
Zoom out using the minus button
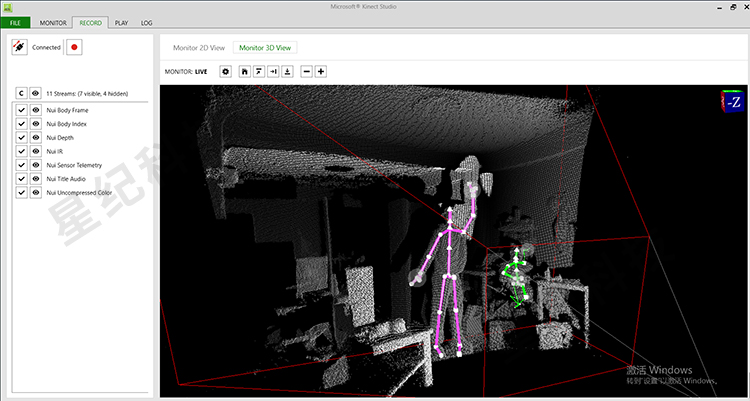point(306,71)
